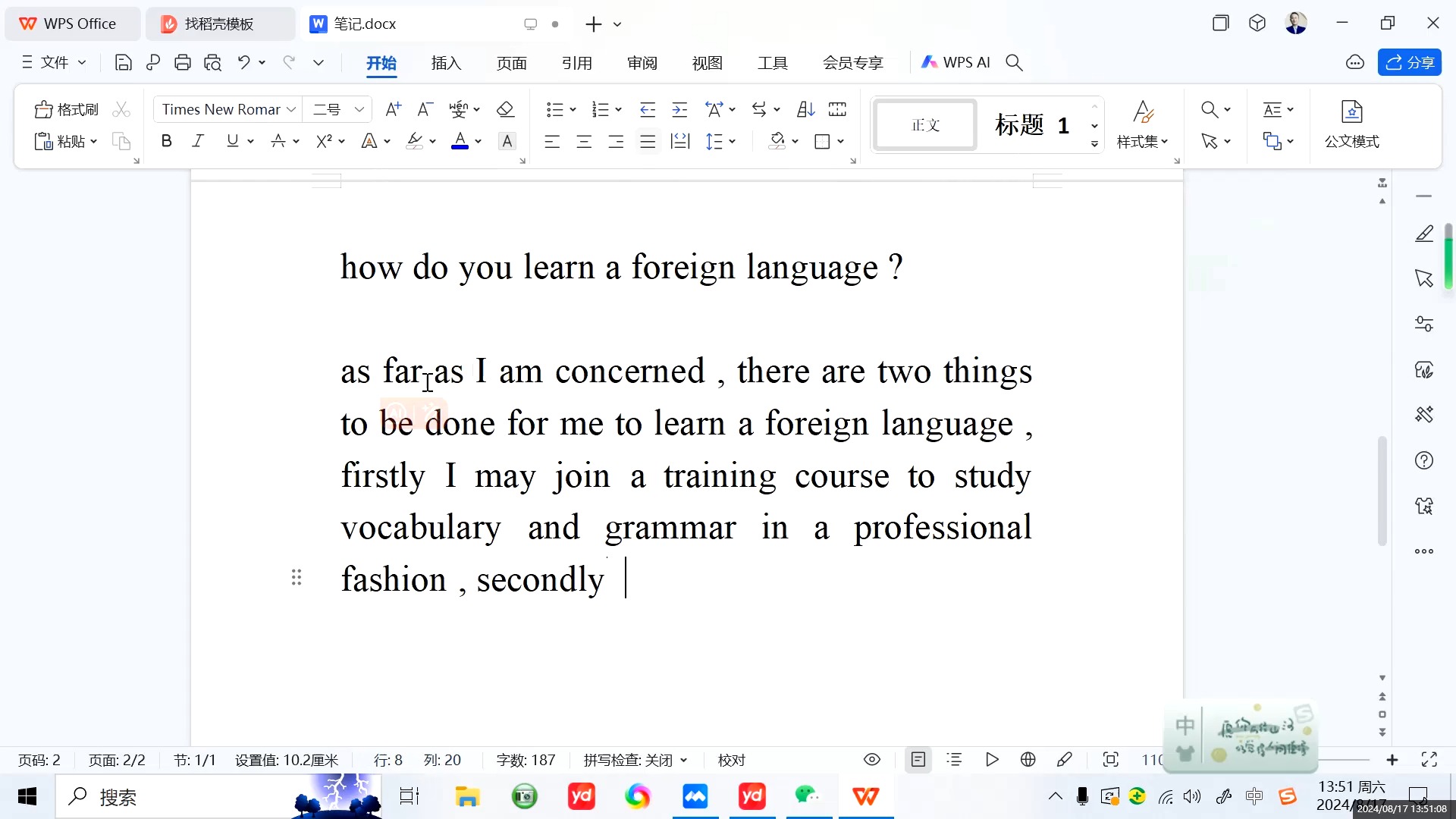1456x819 pixels.
Task: Click the focus mode icon in status bar
Action: [x=1111, y=760]
